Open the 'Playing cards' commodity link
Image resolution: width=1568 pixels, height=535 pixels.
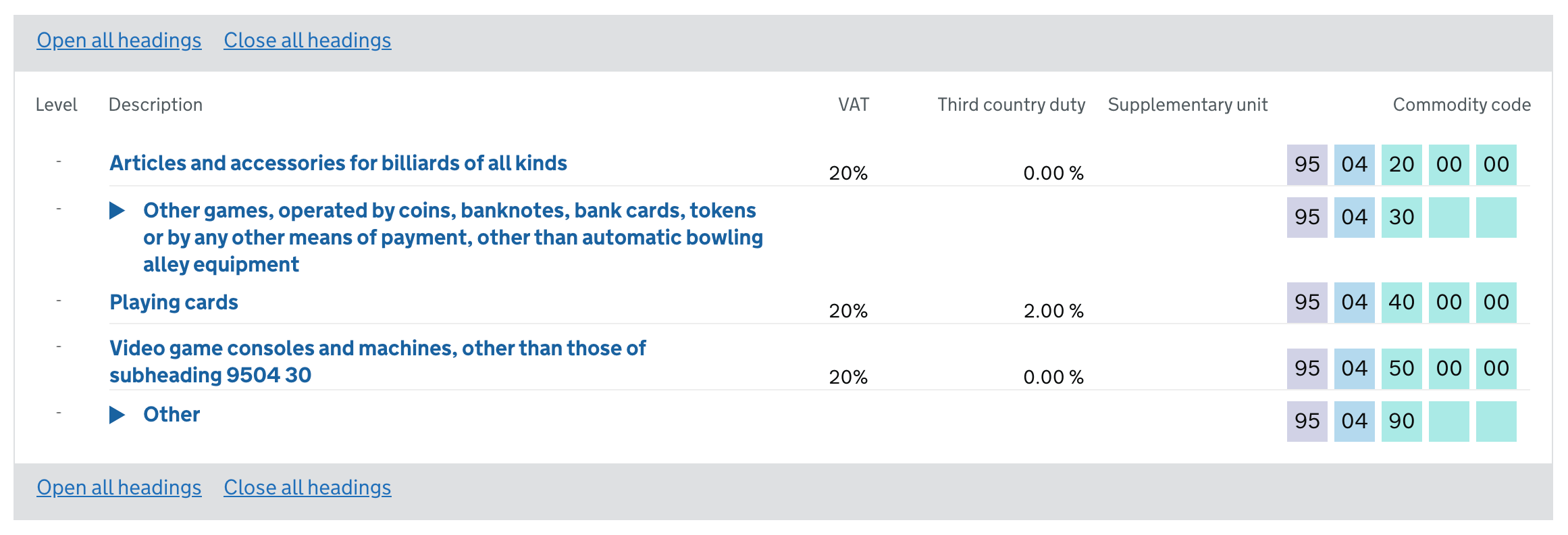coord(174,303)
